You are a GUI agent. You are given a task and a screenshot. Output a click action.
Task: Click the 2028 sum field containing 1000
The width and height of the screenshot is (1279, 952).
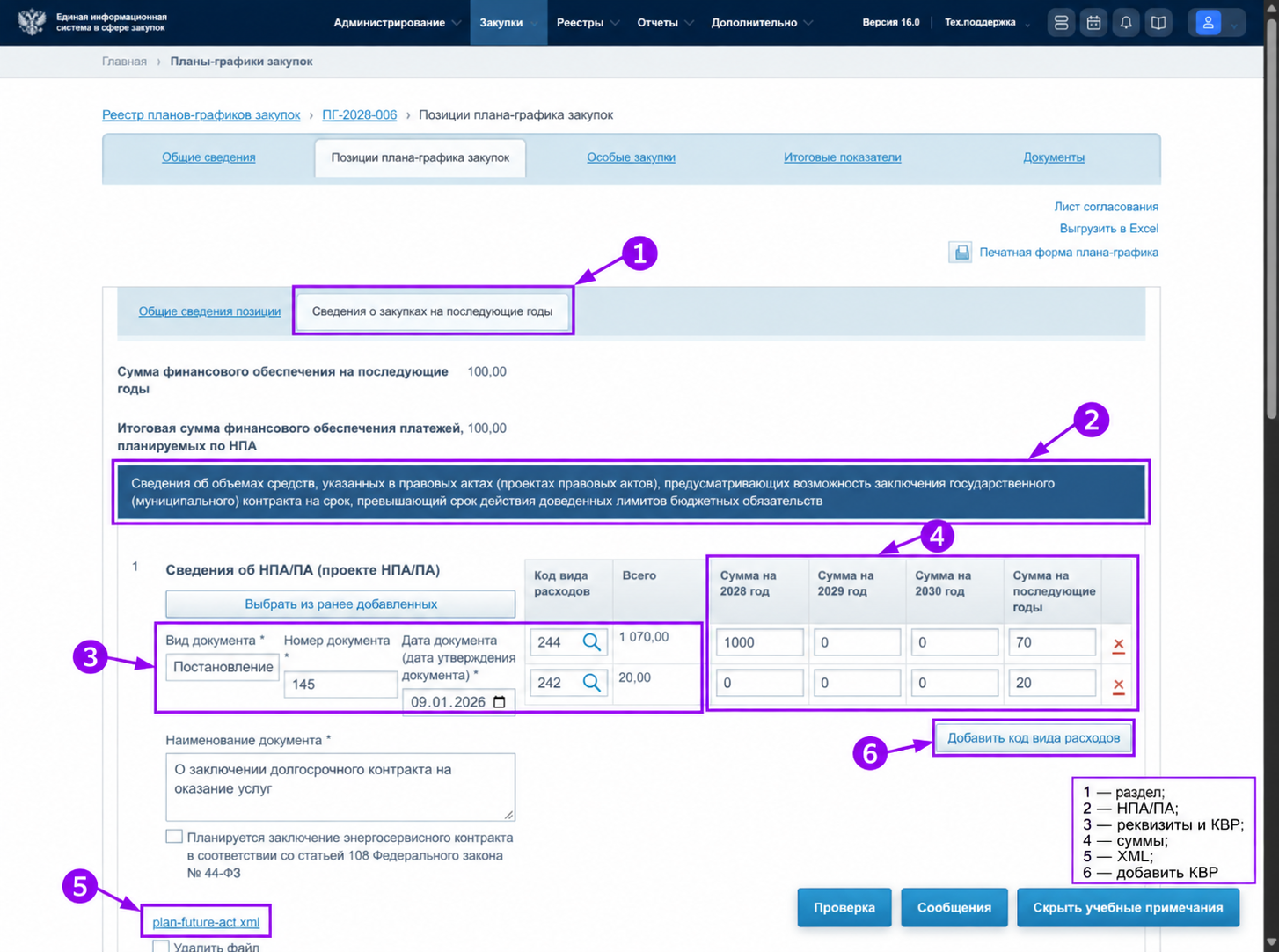[x=759, y=642]
